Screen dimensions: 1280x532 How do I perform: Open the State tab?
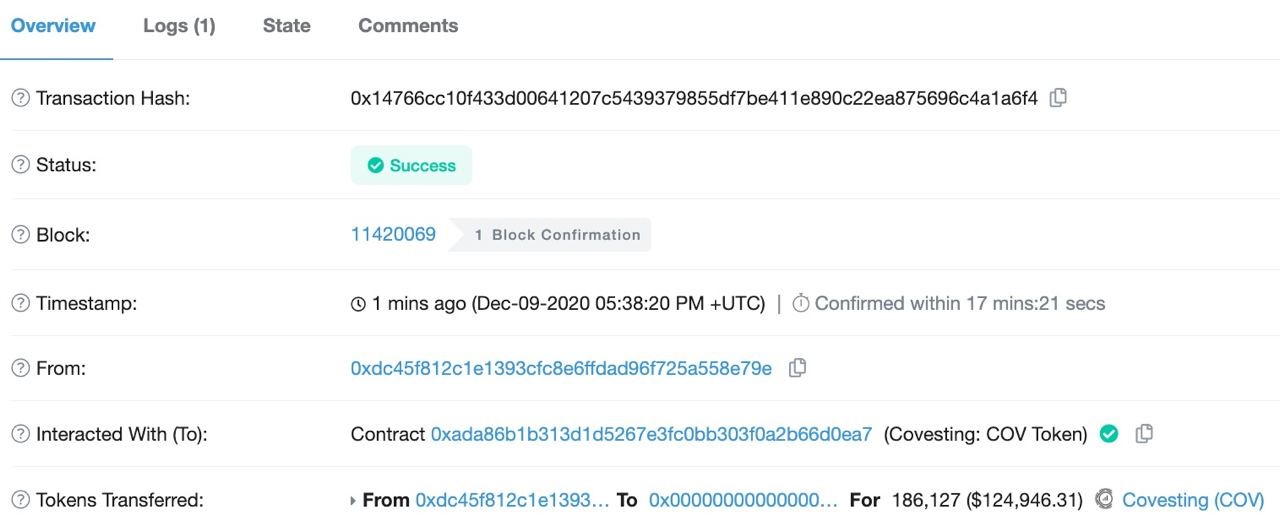286,26
